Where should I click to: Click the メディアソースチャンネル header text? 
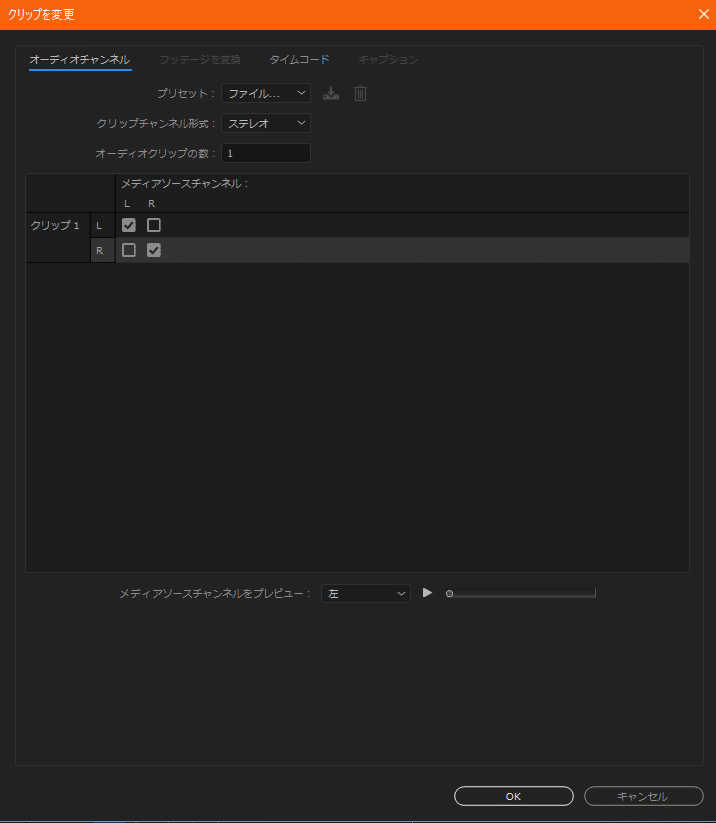coord(184,184)
